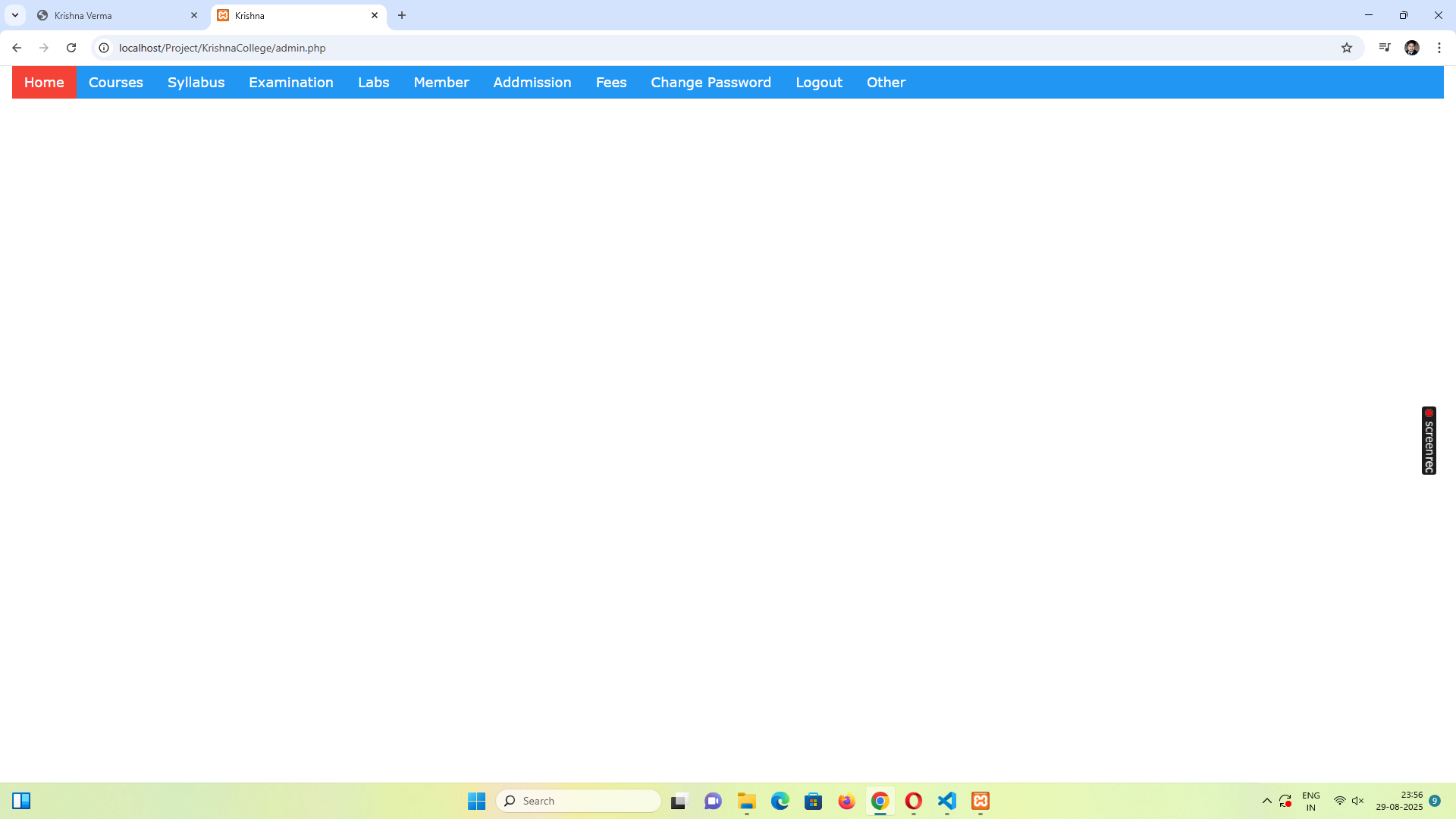Switch to Chrome on the taskbar
This screenshot has width=1456, height=819.
click(880, 801)
